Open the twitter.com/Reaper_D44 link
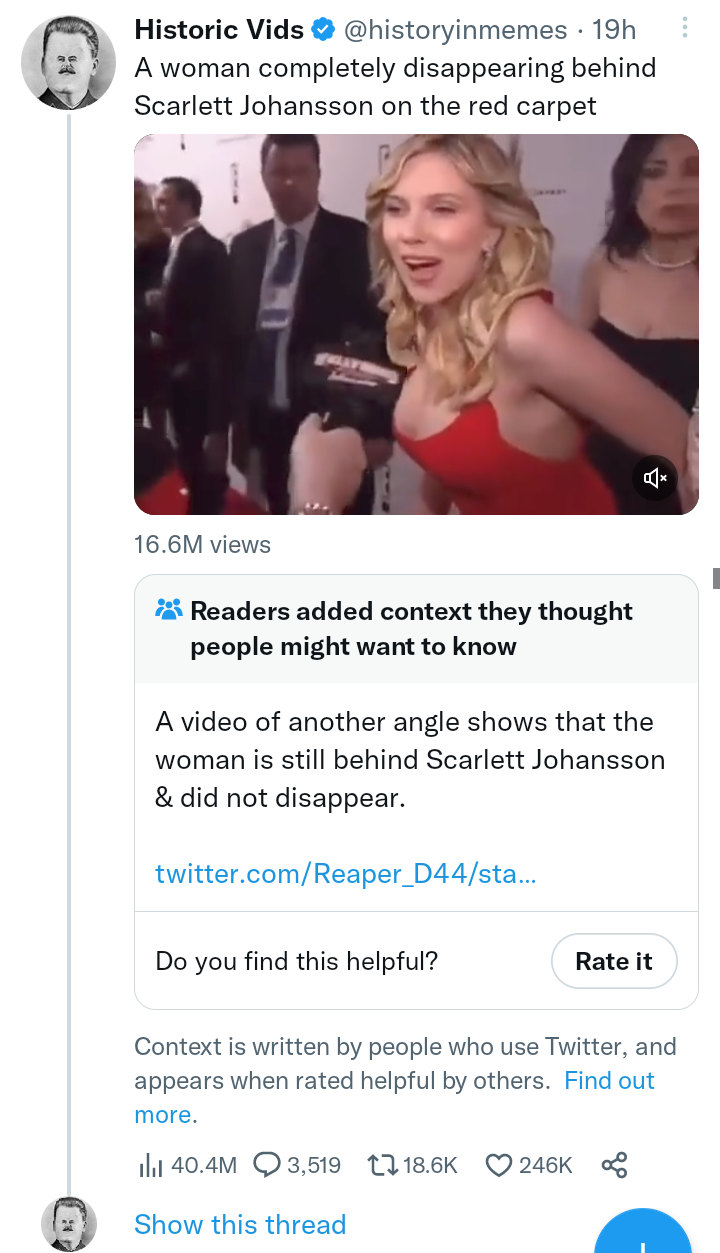 (x=345, y=873)
